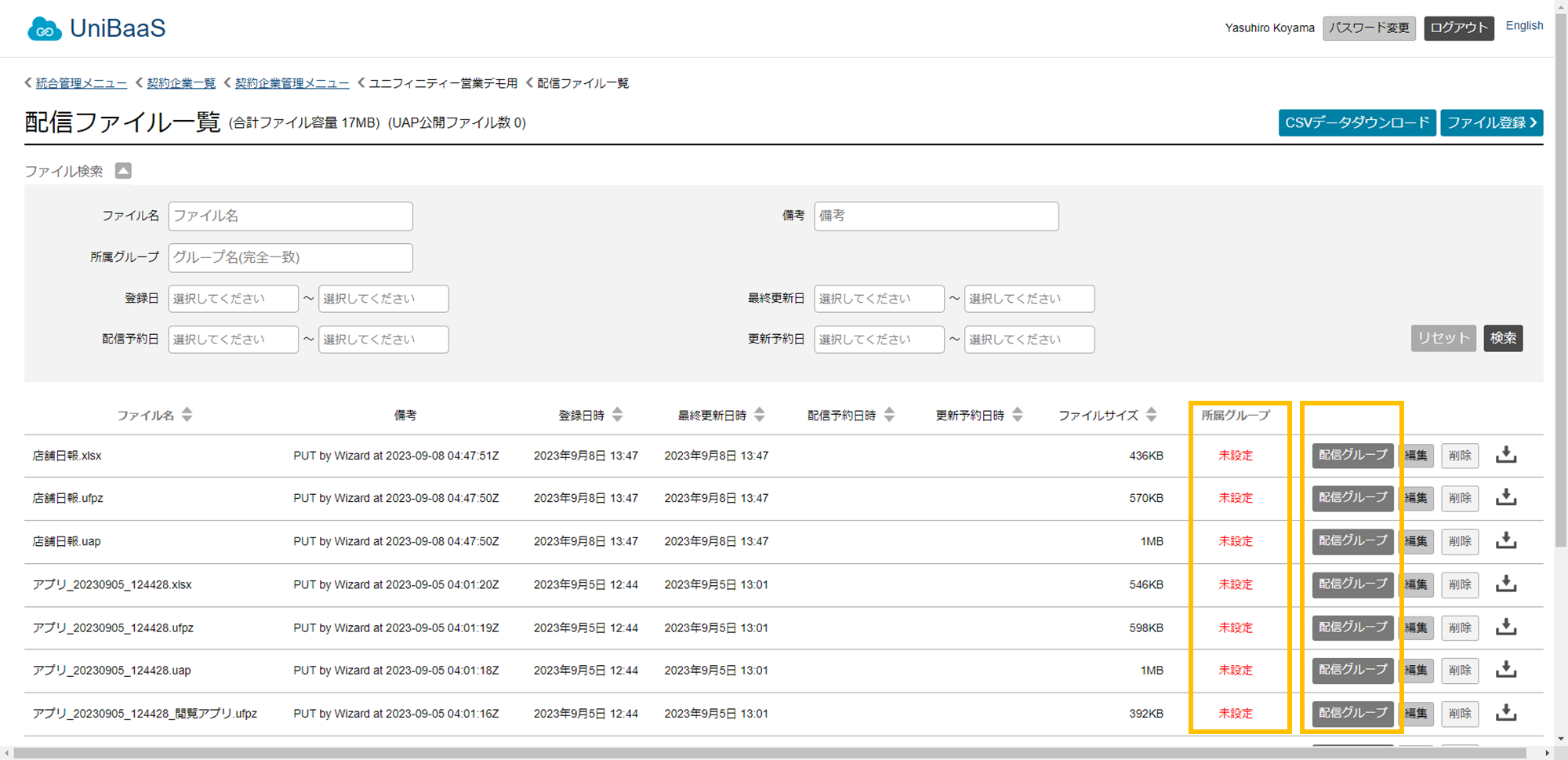The height and width of the screenshot is (760, 1568).
Task: Click the UniBaaS cloud logo
Action: click(x=45, y=29)
